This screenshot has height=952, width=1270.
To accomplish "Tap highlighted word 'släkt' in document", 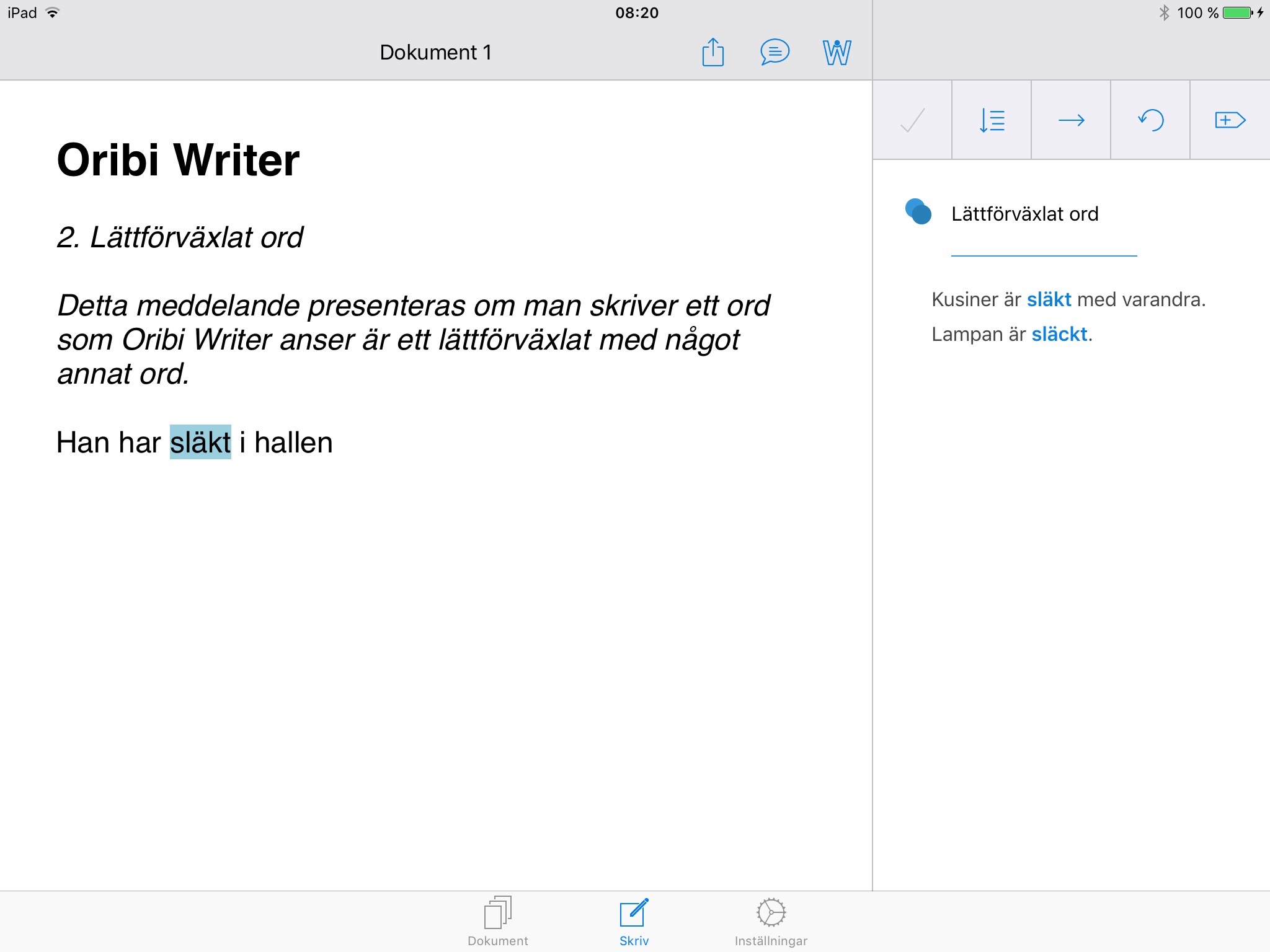I will pos(200,442).
